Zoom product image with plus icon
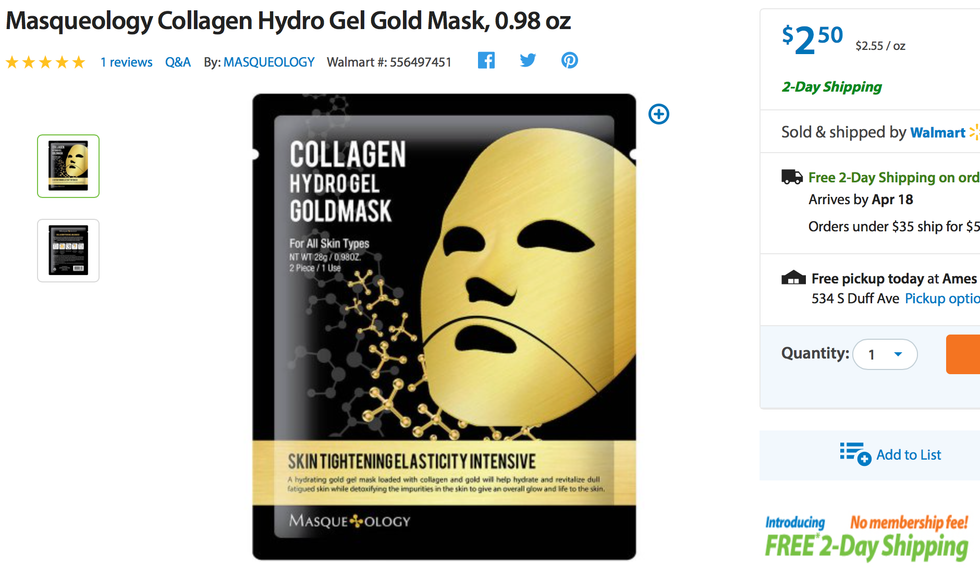 coord(659,114)
